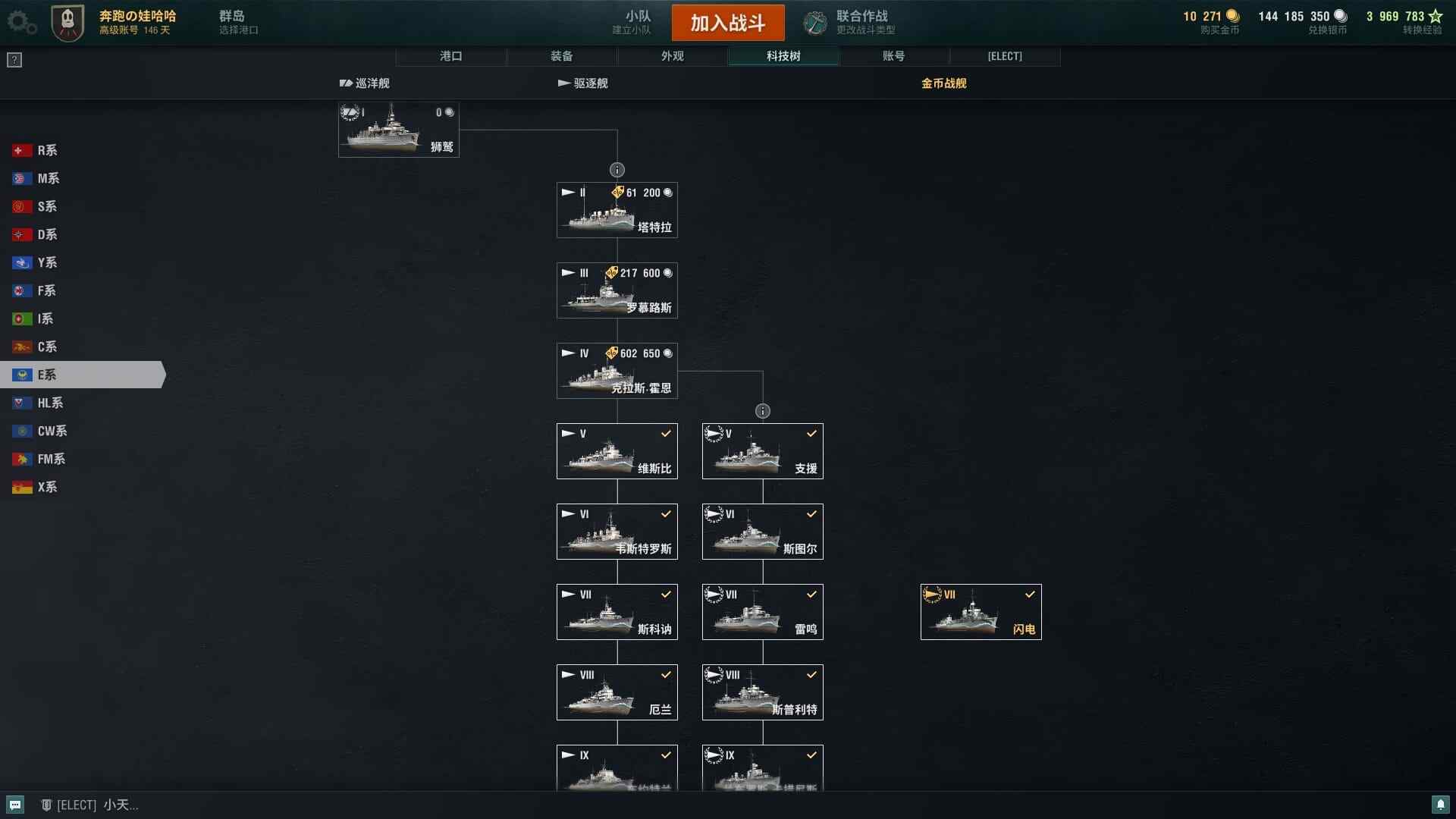
Task: Click the 加入战斗 button
Action: (728, 23)
